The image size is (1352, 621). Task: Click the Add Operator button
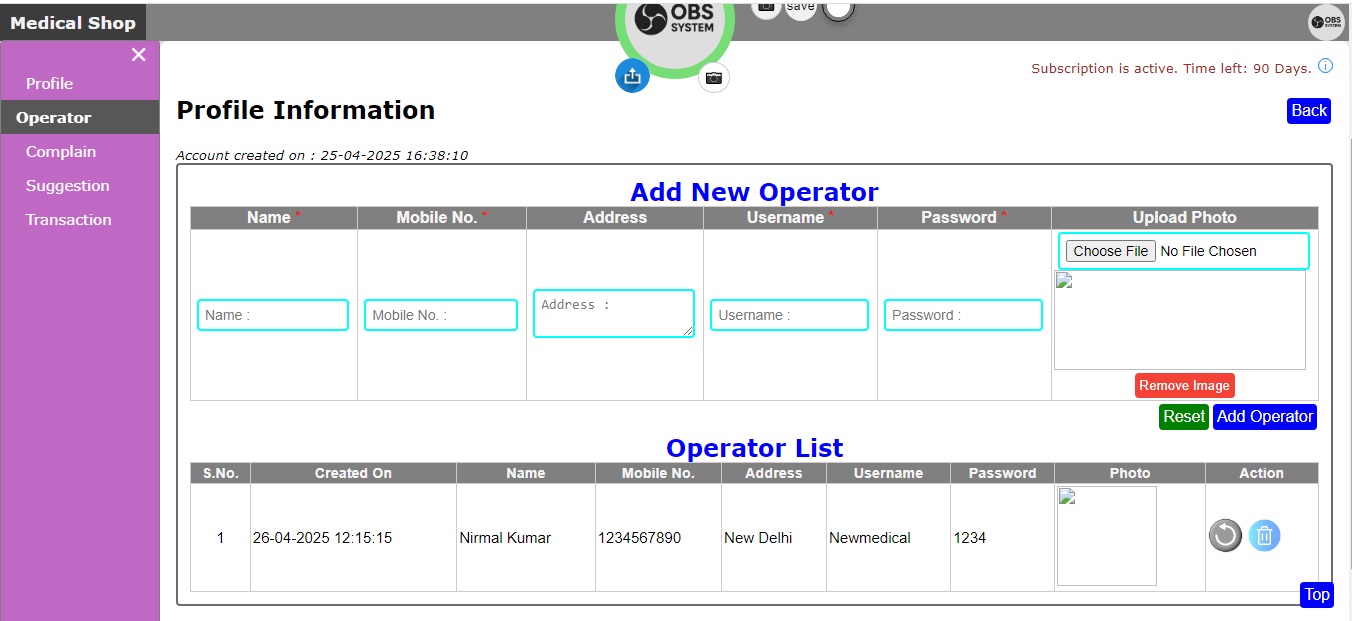(x=1264, y=417)
